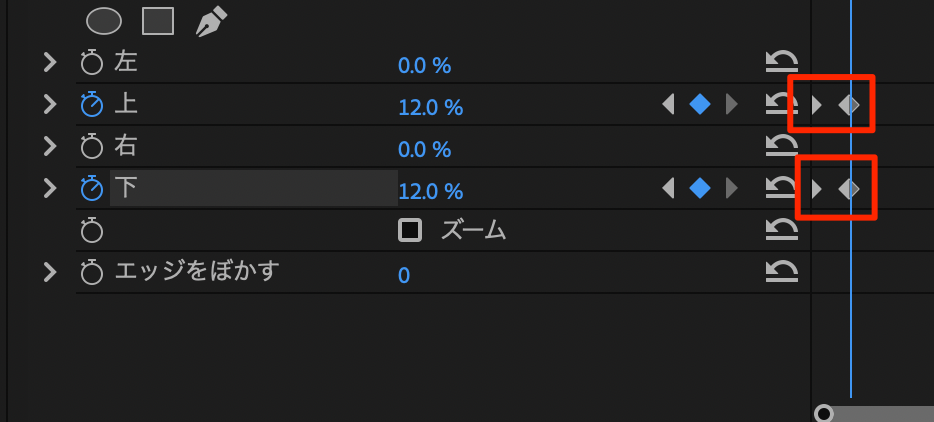Expand the 左 property
This screenshot has height=422, width=934.
click(x=49, y=63)
